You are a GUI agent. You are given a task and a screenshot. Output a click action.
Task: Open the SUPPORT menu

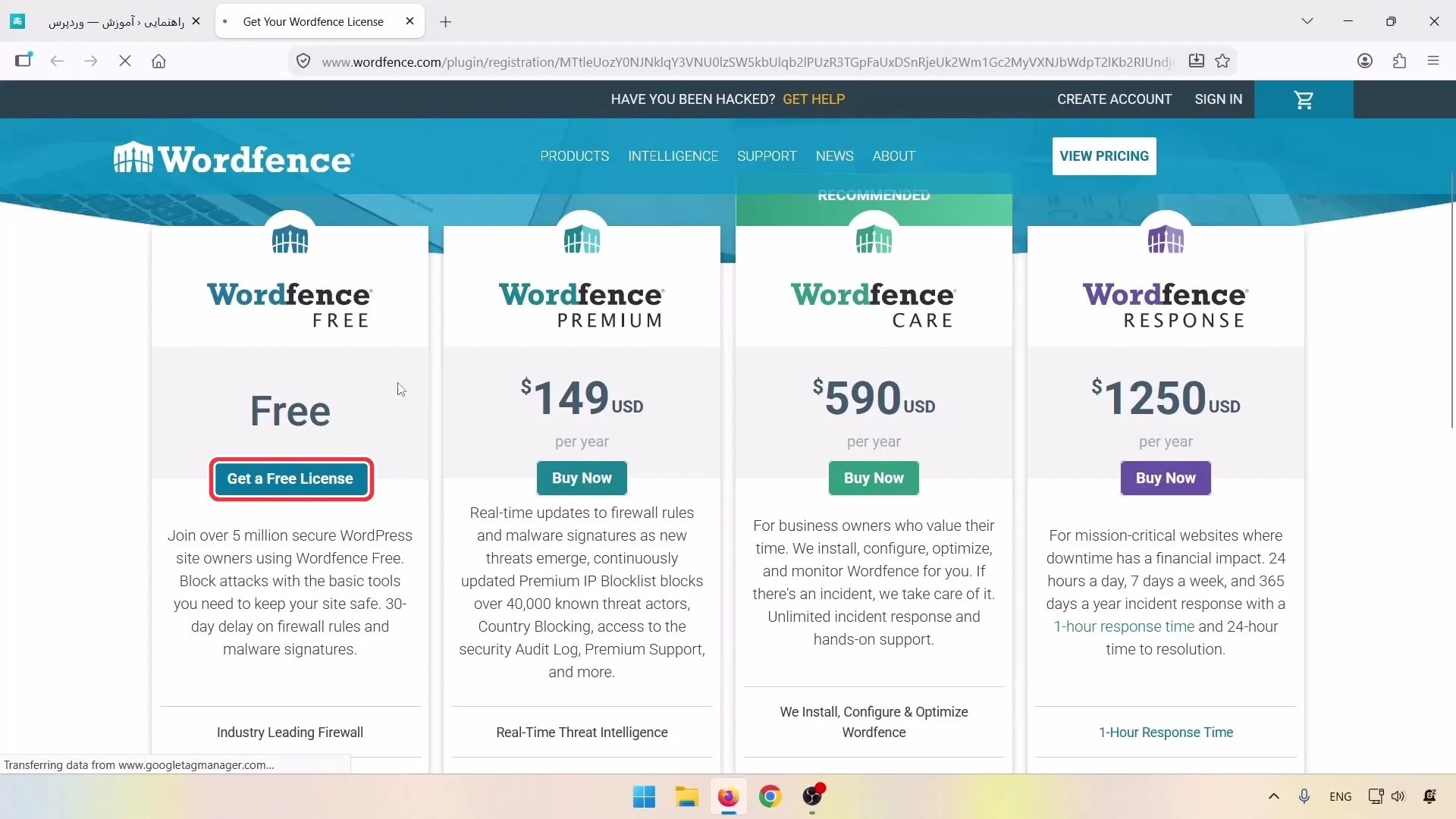tap(767, 156)
